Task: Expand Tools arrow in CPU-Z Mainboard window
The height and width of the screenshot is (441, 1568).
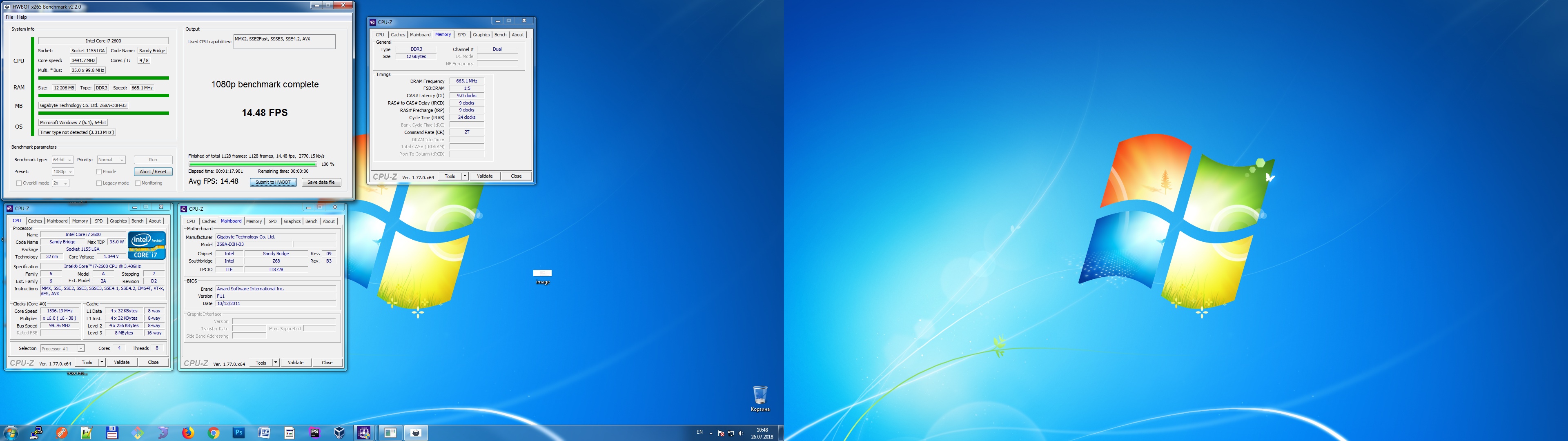Action: point(276,363)
